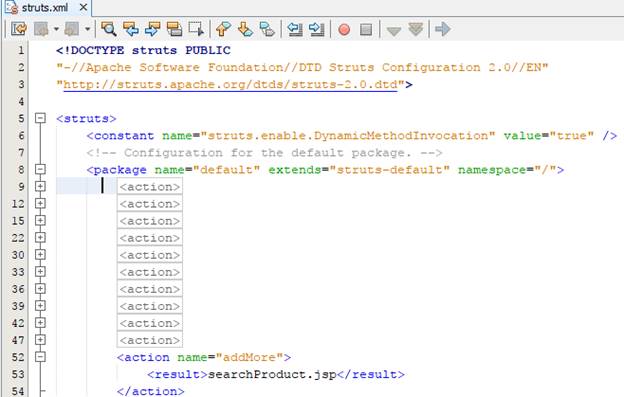Expand the folded action at line 12
Image resolution: width=624 pixels, height=397 pixels.
tap(40, 203)
